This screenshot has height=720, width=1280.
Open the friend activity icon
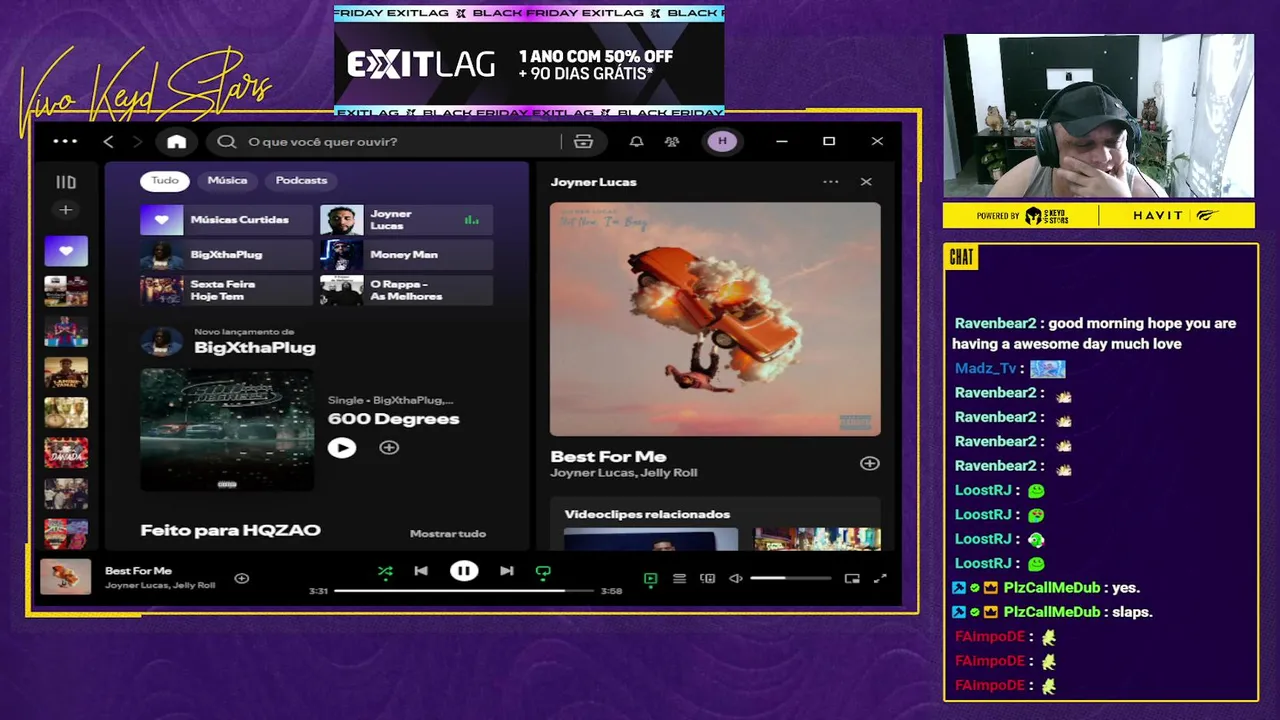[x=672, y=142]
